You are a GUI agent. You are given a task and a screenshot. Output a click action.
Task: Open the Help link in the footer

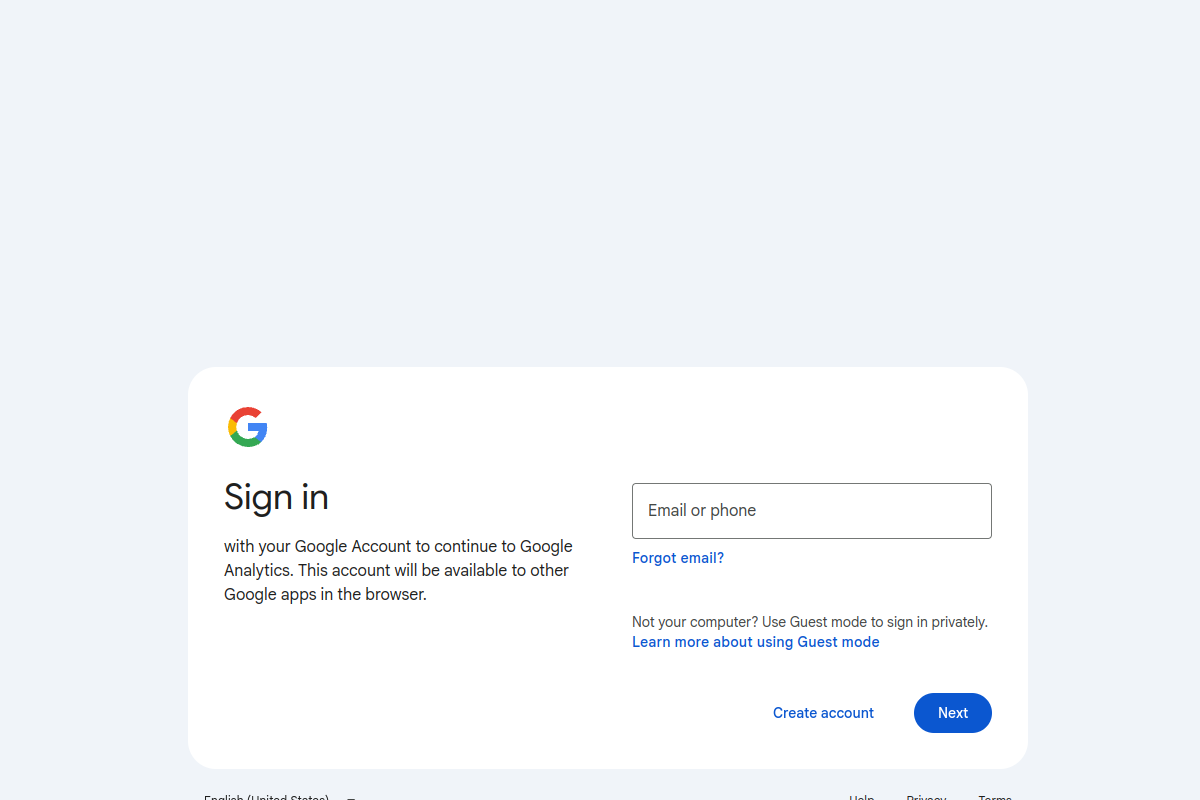861,797
